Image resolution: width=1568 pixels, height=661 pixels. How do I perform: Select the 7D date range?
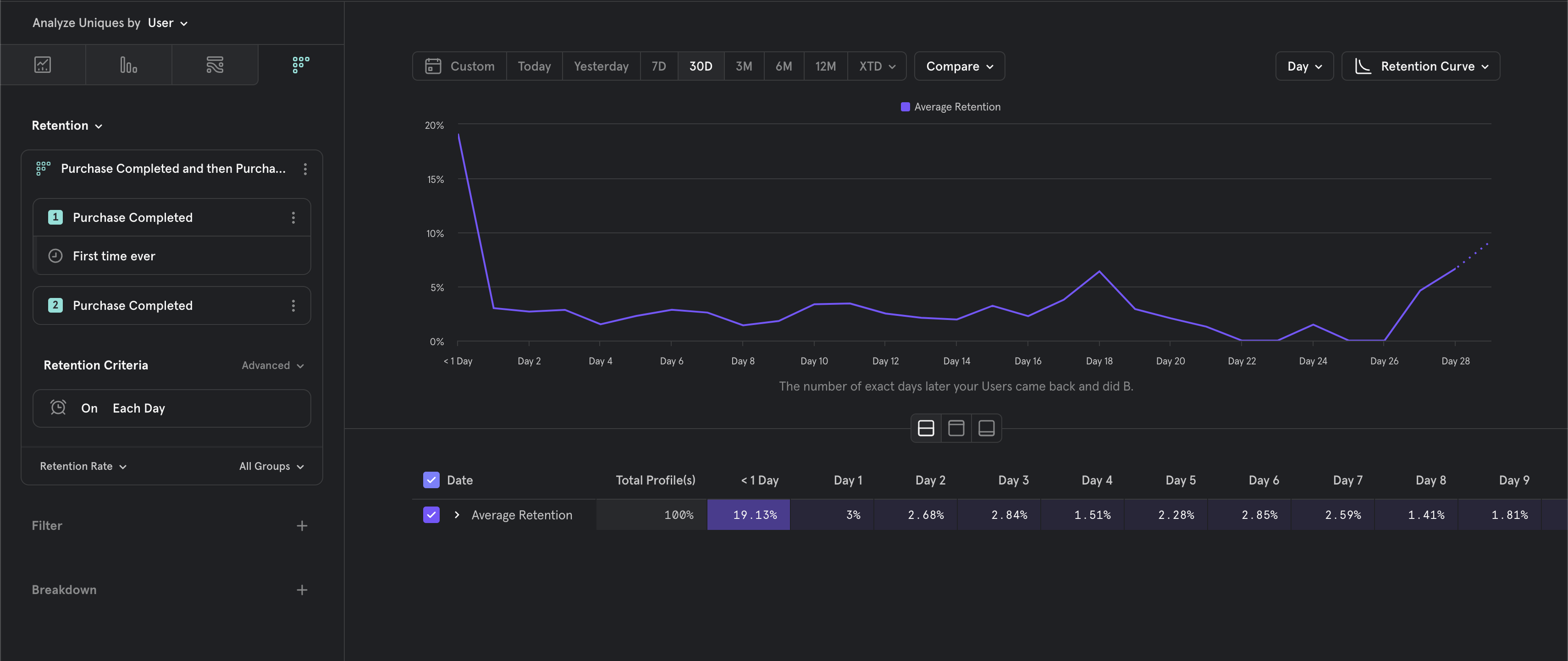(659, 66)
